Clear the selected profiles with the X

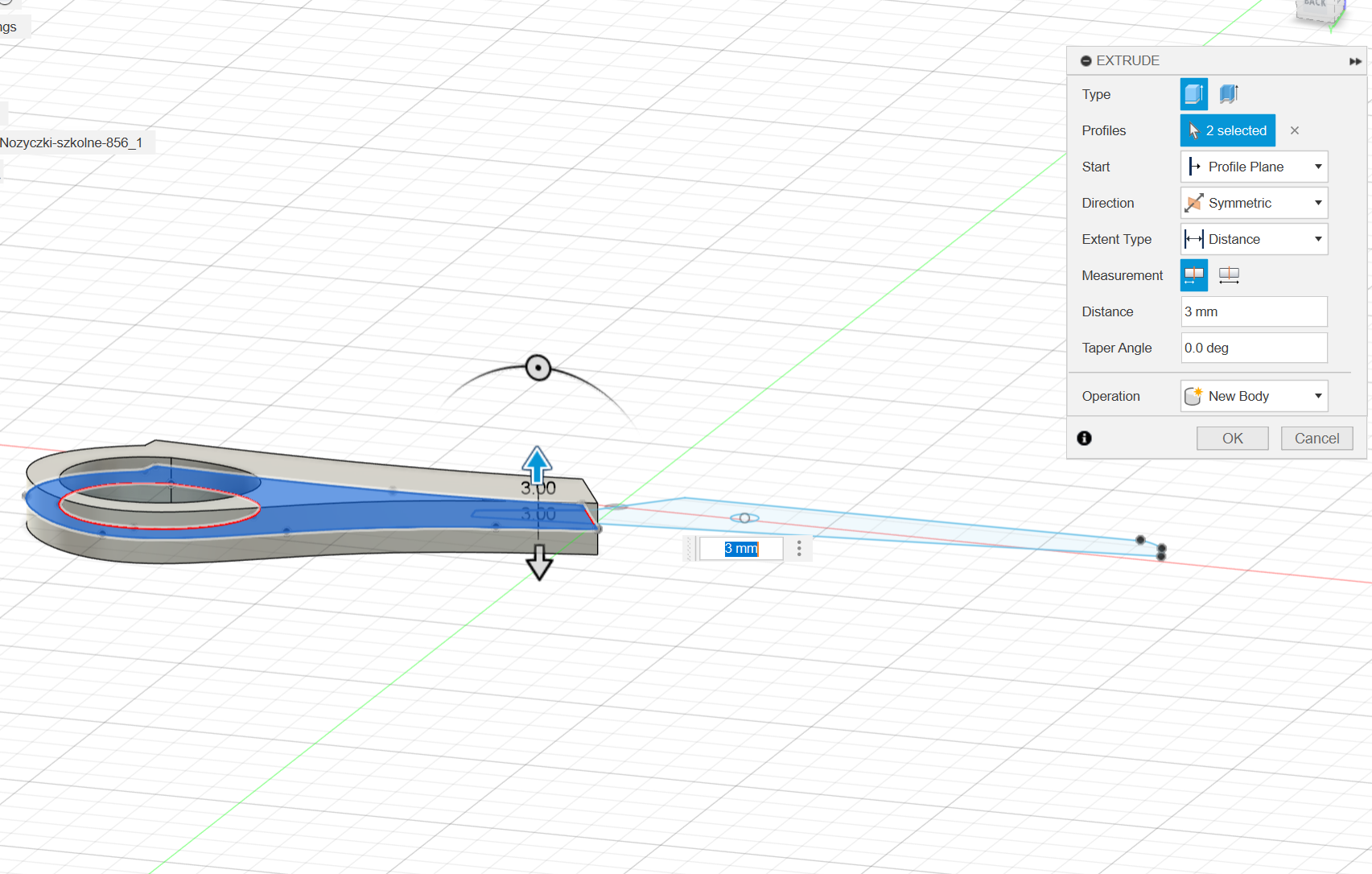click(x=1294, y=130)
